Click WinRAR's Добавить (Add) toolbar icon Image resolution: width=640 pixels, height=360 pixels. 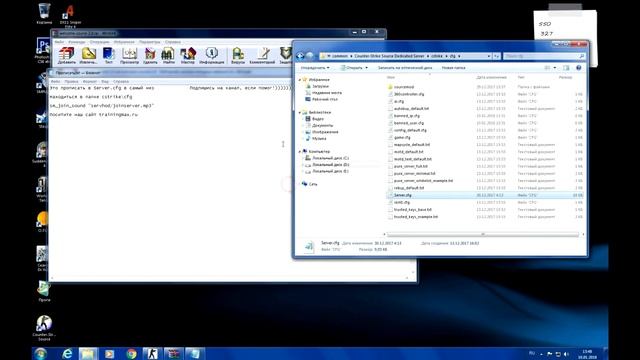point(66,55)
